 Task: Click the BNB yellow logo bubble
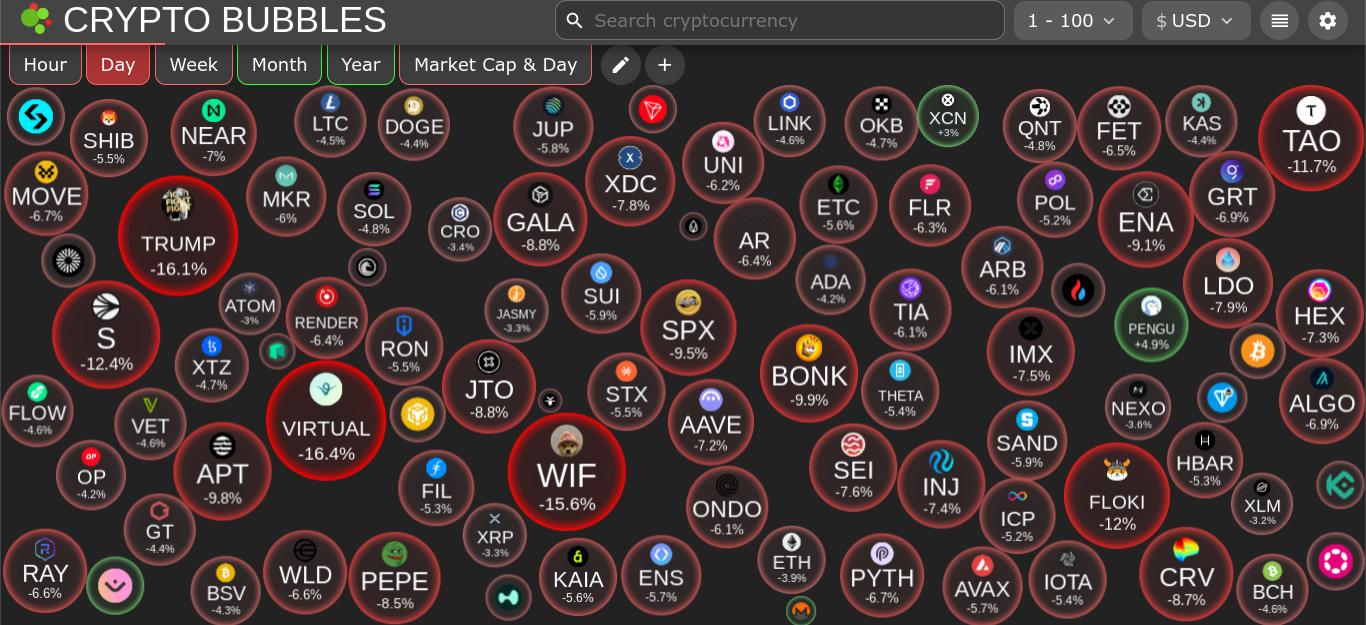click(x=417, y=414)
